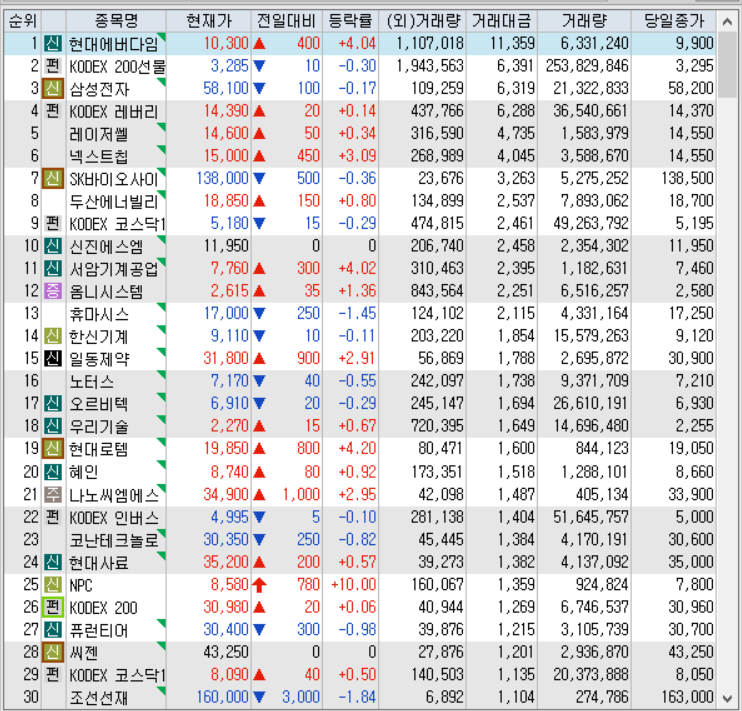
Task: Click the 편 badge for KODEX 인버스
Action: [53, 517]
